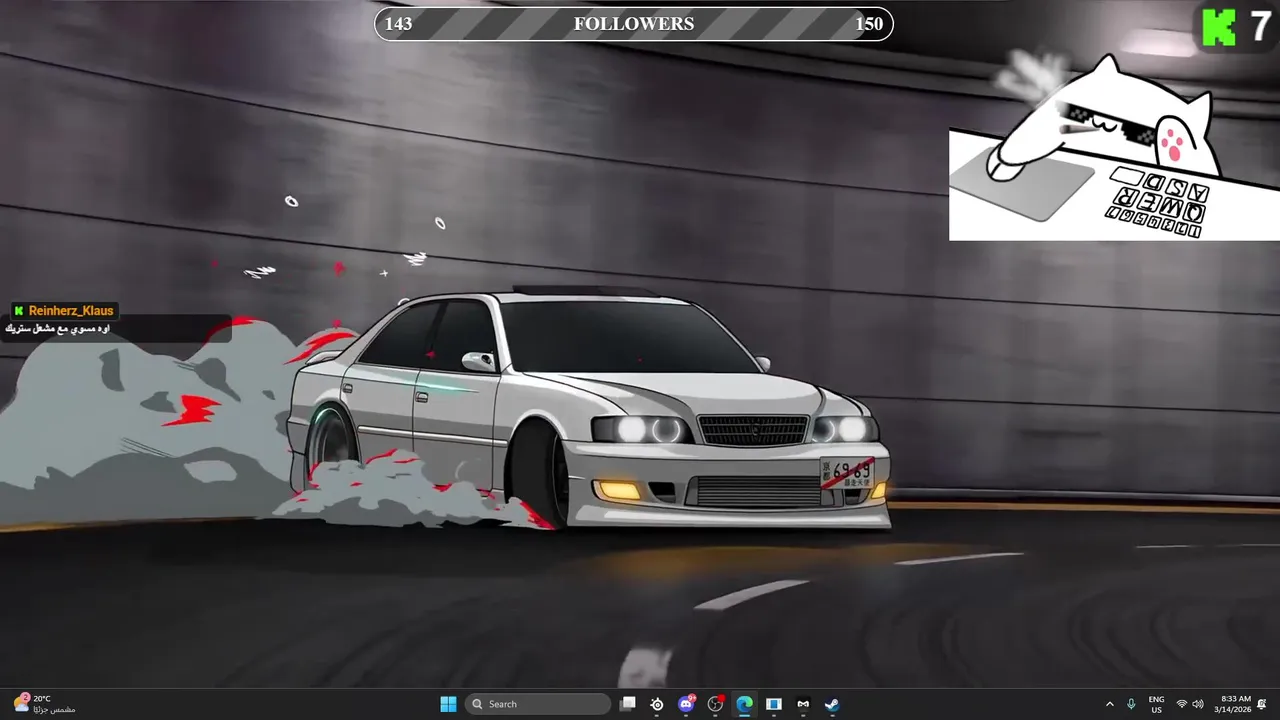Click the bongo cat keyboard overlay
The image size is (1280, 720).
pyautogui.click(x=1114, y=147)
